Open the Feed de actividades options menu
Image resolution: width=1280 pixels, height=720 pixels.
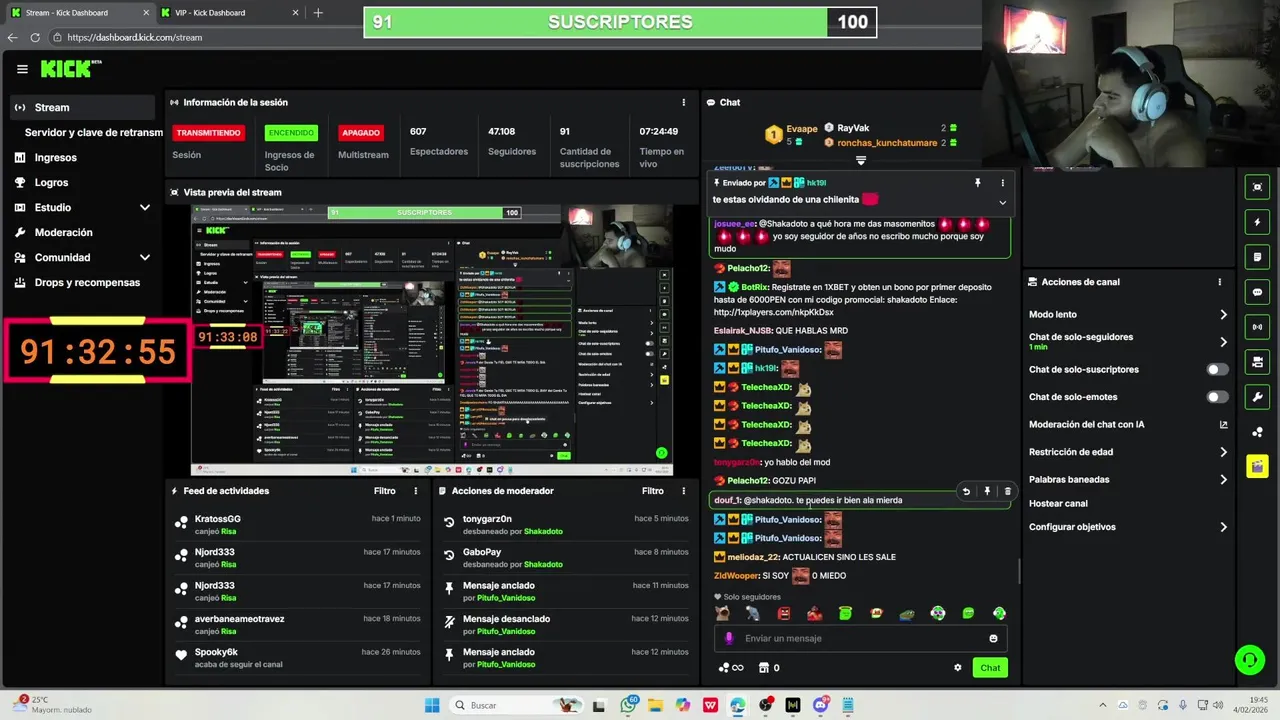click(x=416, y=491)
